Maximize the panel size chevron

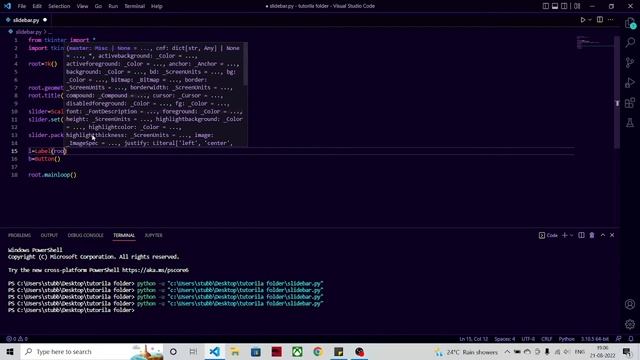pos(603,236)
